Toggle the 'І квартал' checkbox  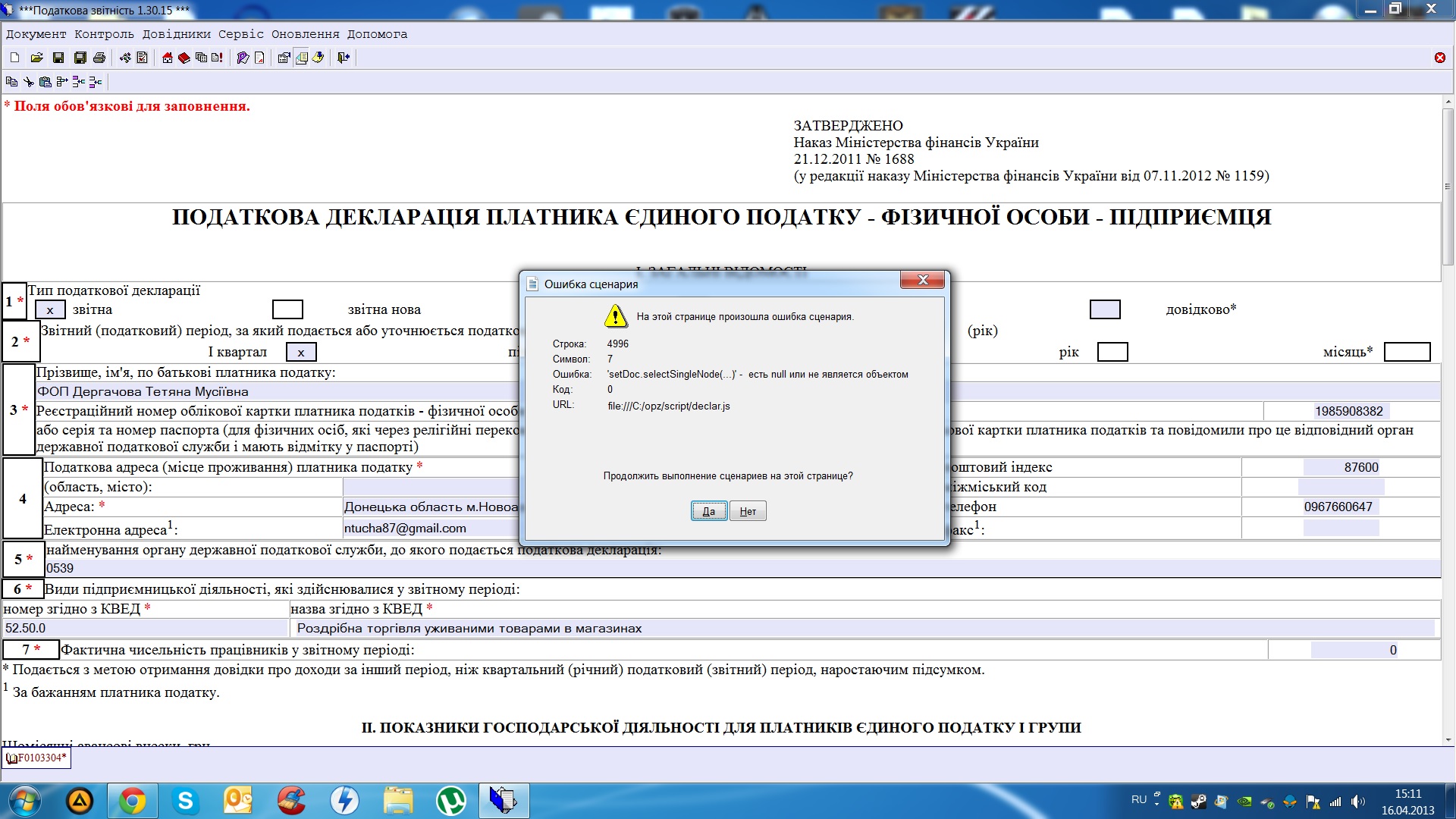point(301,353)
